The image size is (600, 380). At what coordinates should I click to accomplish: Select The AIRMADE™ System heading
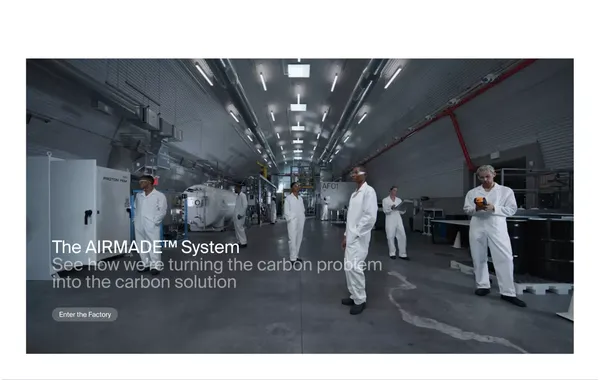pyautogui.click(x=145, y=247)
